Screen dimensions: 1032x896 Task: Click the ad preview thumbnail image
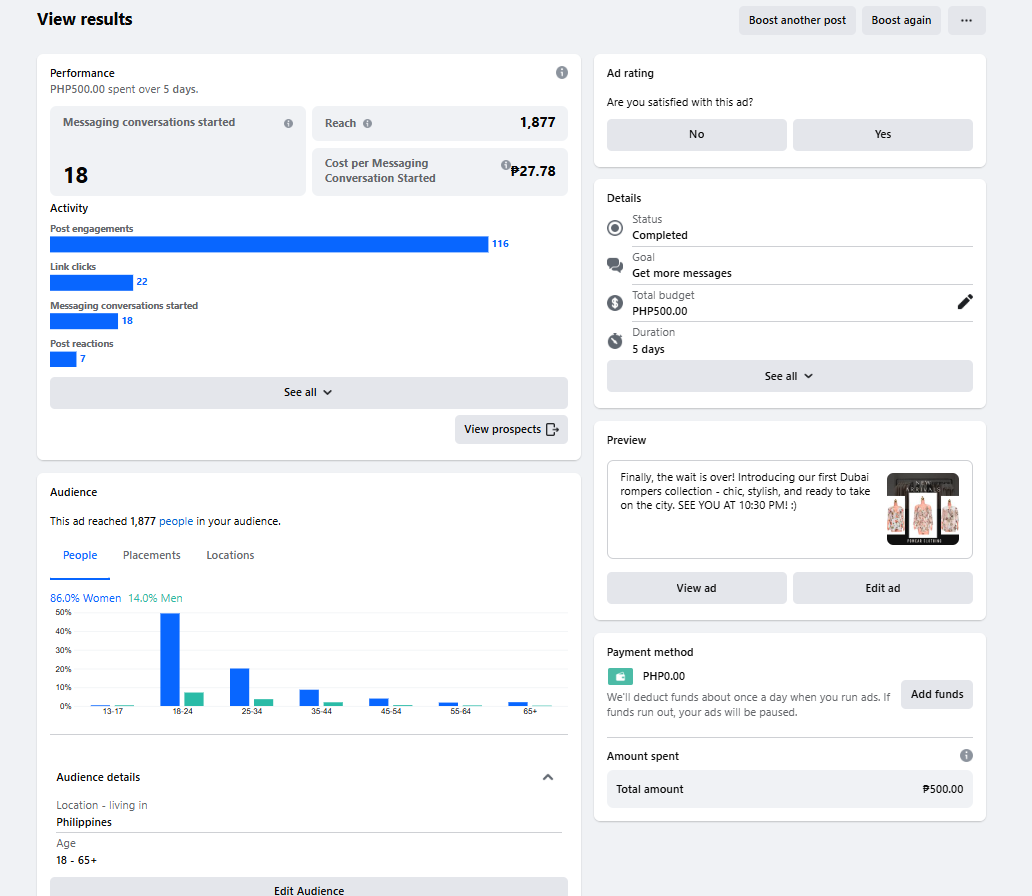click(922, 509)
